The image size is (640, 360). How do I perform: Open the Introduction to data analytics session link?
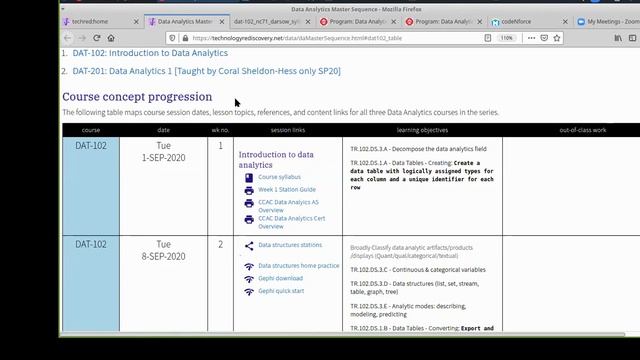tap(276, 160)
